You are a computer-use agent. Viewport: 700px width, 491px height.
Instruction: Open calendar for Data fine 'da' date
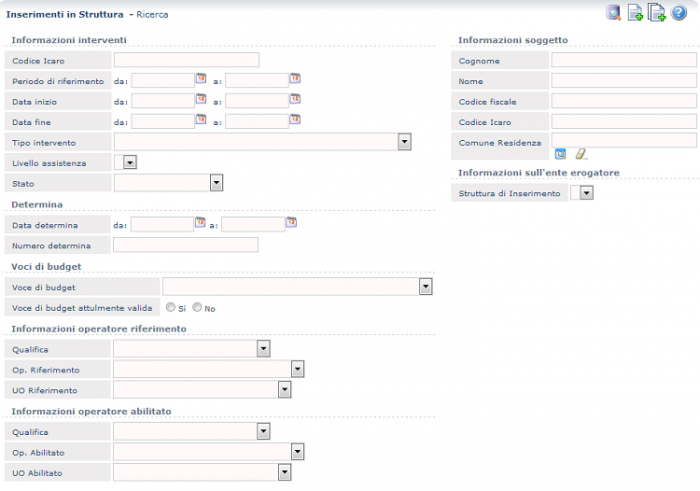pyautogui.click(x=201, y=119)
